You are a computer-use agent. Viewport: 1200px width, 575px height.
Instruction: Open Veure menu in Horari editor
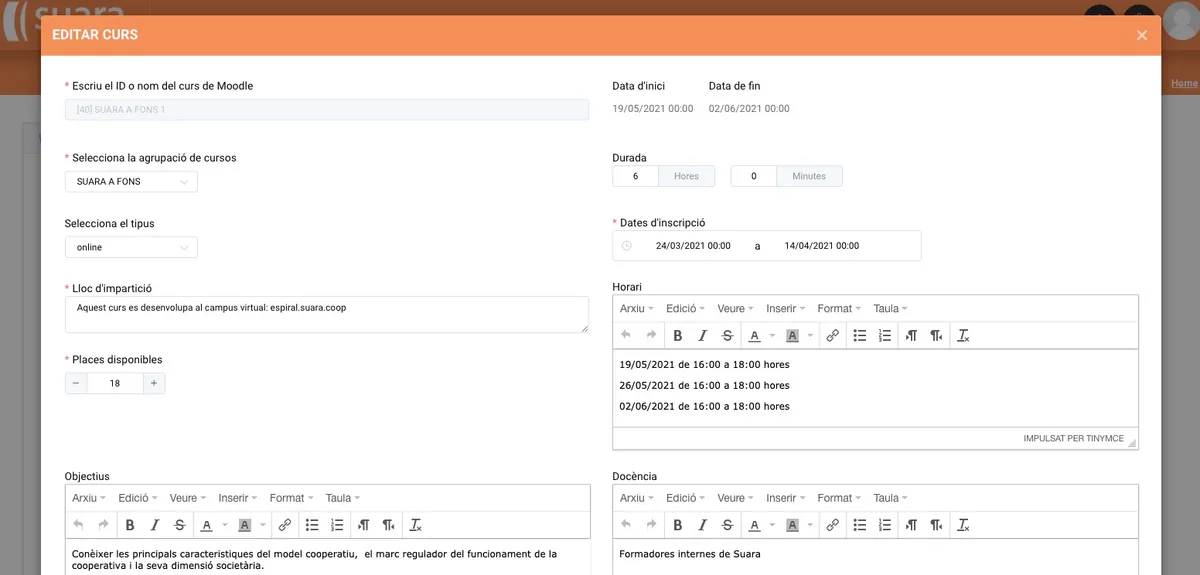pos(735,309)
